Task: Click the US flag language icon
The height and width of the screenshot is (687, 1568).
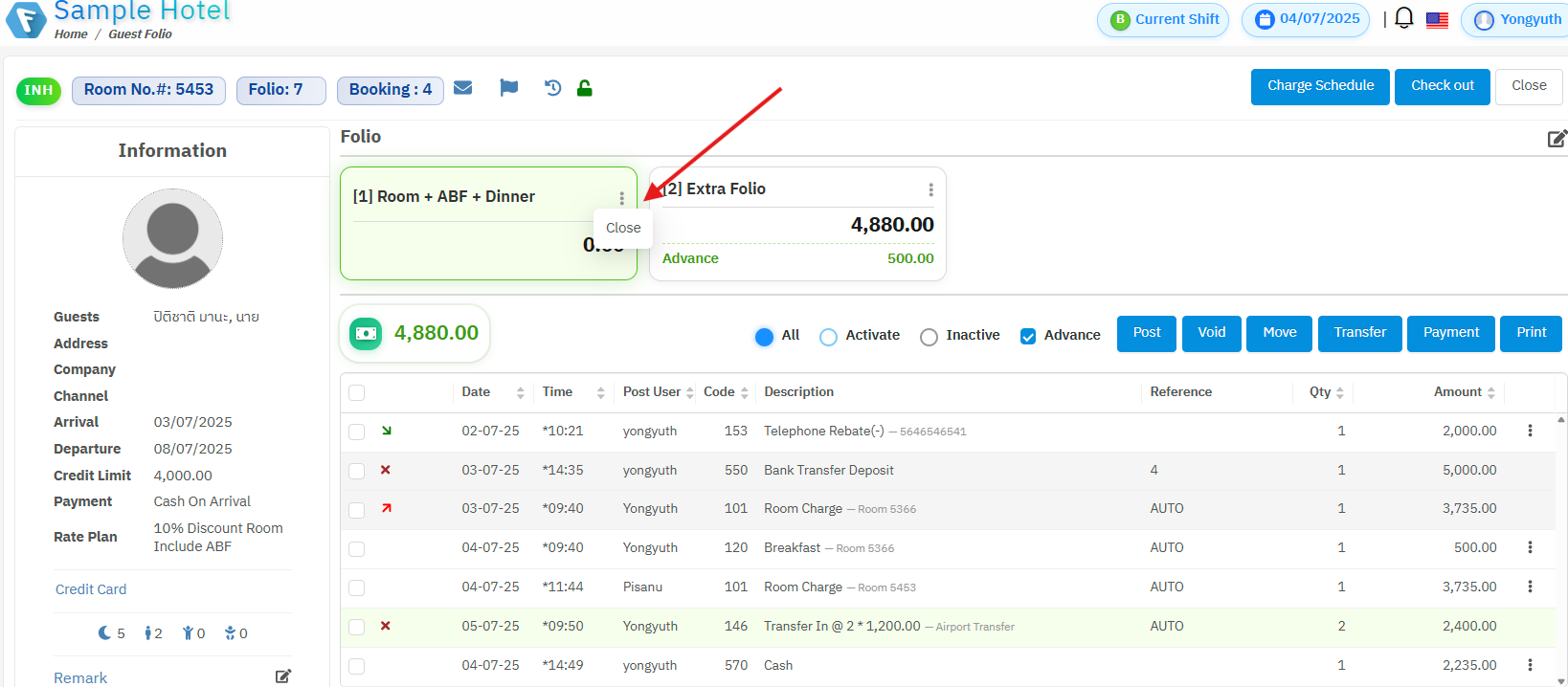Action: [1437, 20]
